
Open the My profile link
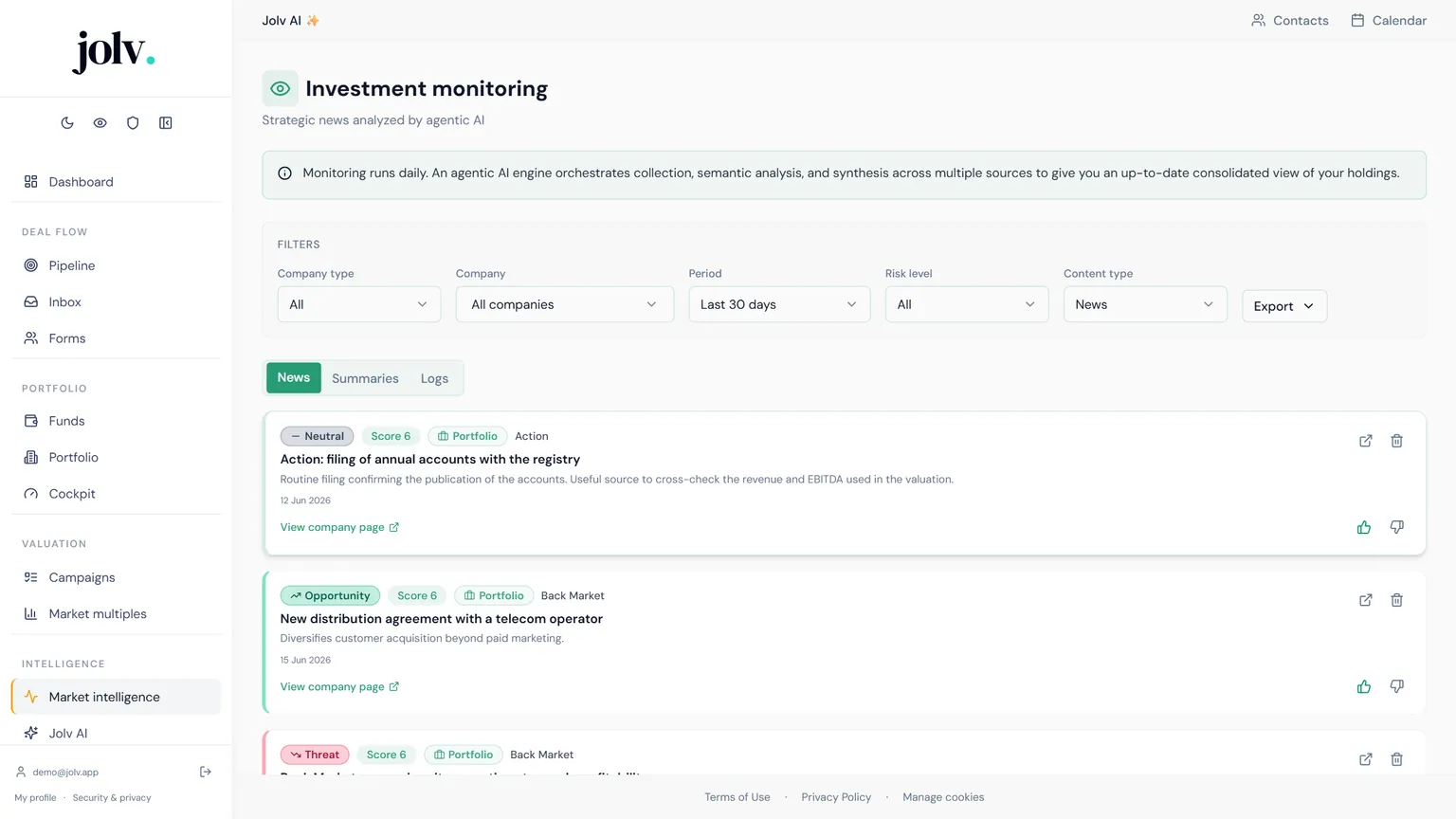coord(36,798)
